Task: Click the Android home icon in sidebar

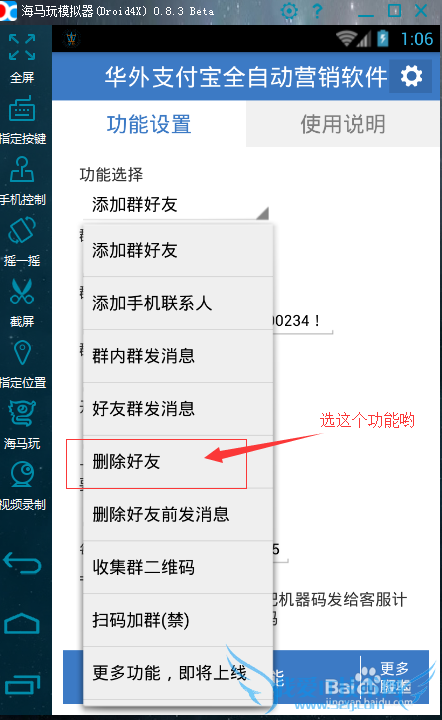Action: click(x=22, y=624)
